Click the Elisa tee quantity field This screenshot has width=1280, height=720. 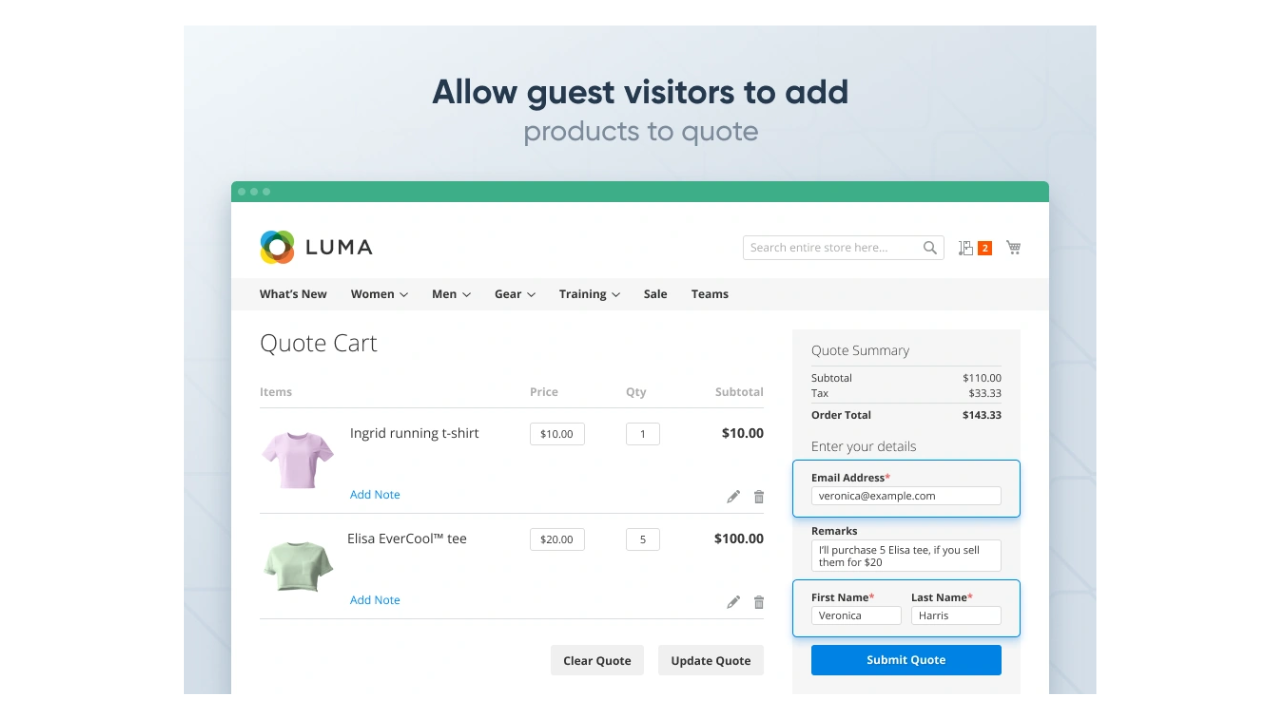click(x=642, y=540)
